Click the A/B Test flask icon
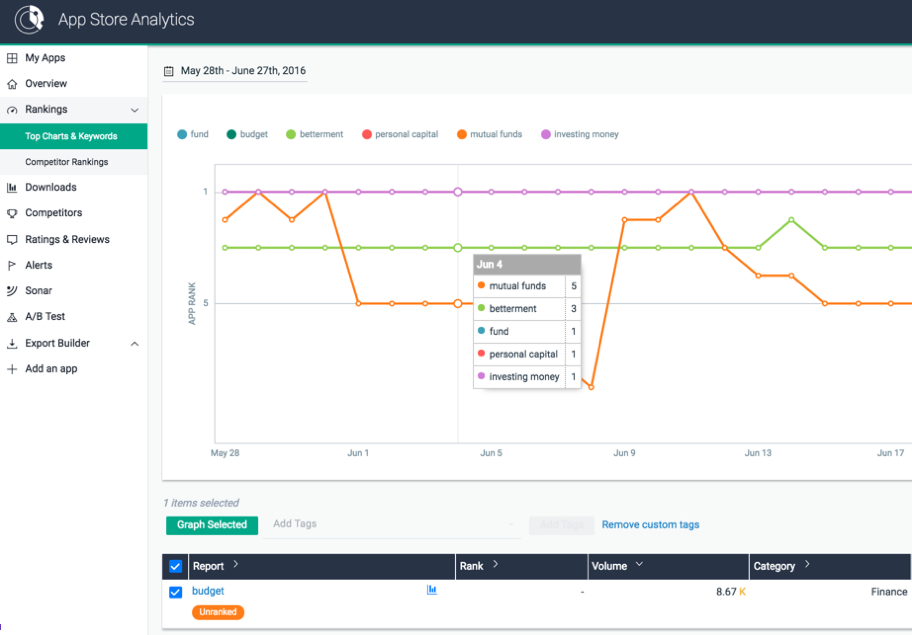 click(12, 317)
